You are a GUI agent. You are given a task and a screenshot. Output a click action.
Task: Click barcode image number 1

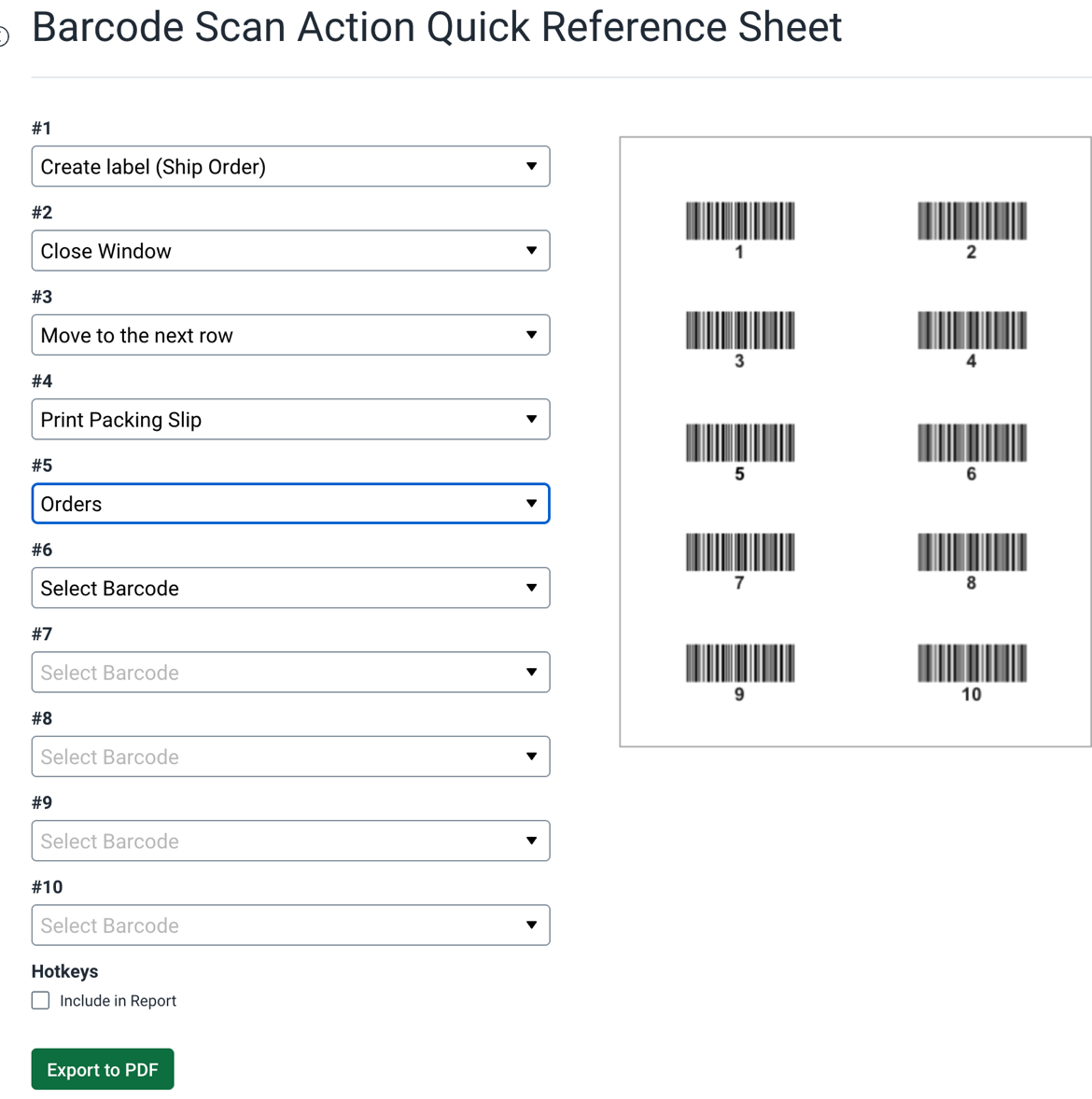pos(740,221)
